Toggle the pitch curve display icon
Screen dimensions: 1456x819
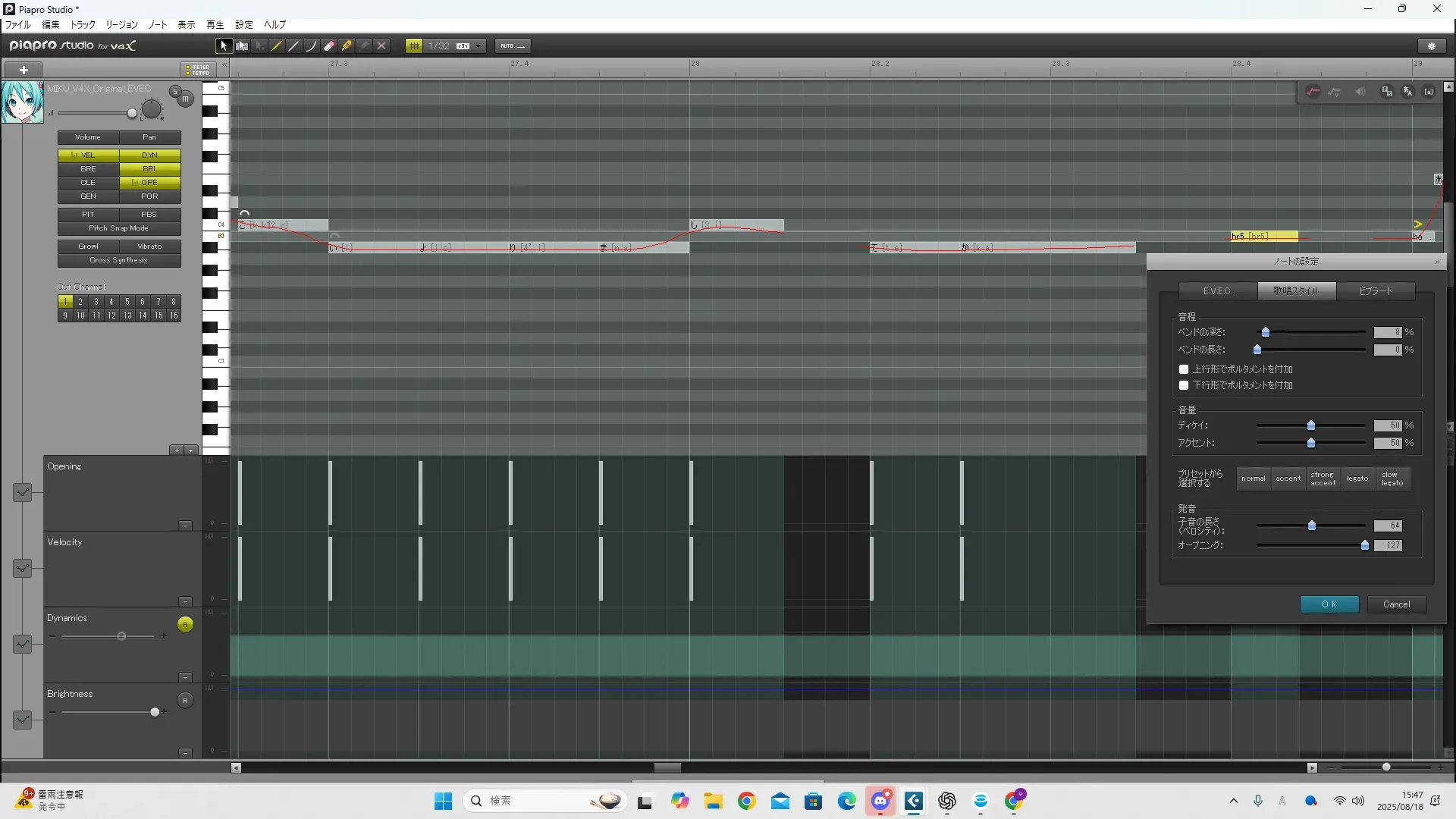(x=1313, y=92)
